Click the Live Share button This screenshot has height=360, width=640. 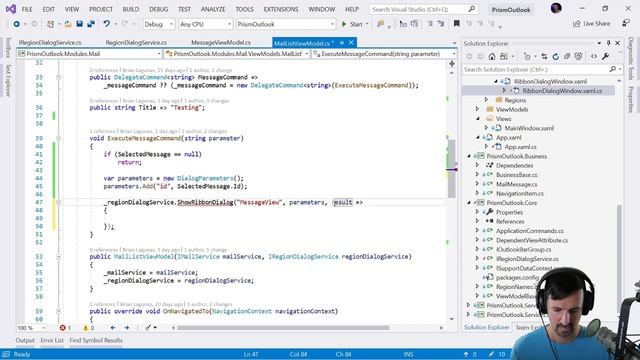(x=591, y=24)
